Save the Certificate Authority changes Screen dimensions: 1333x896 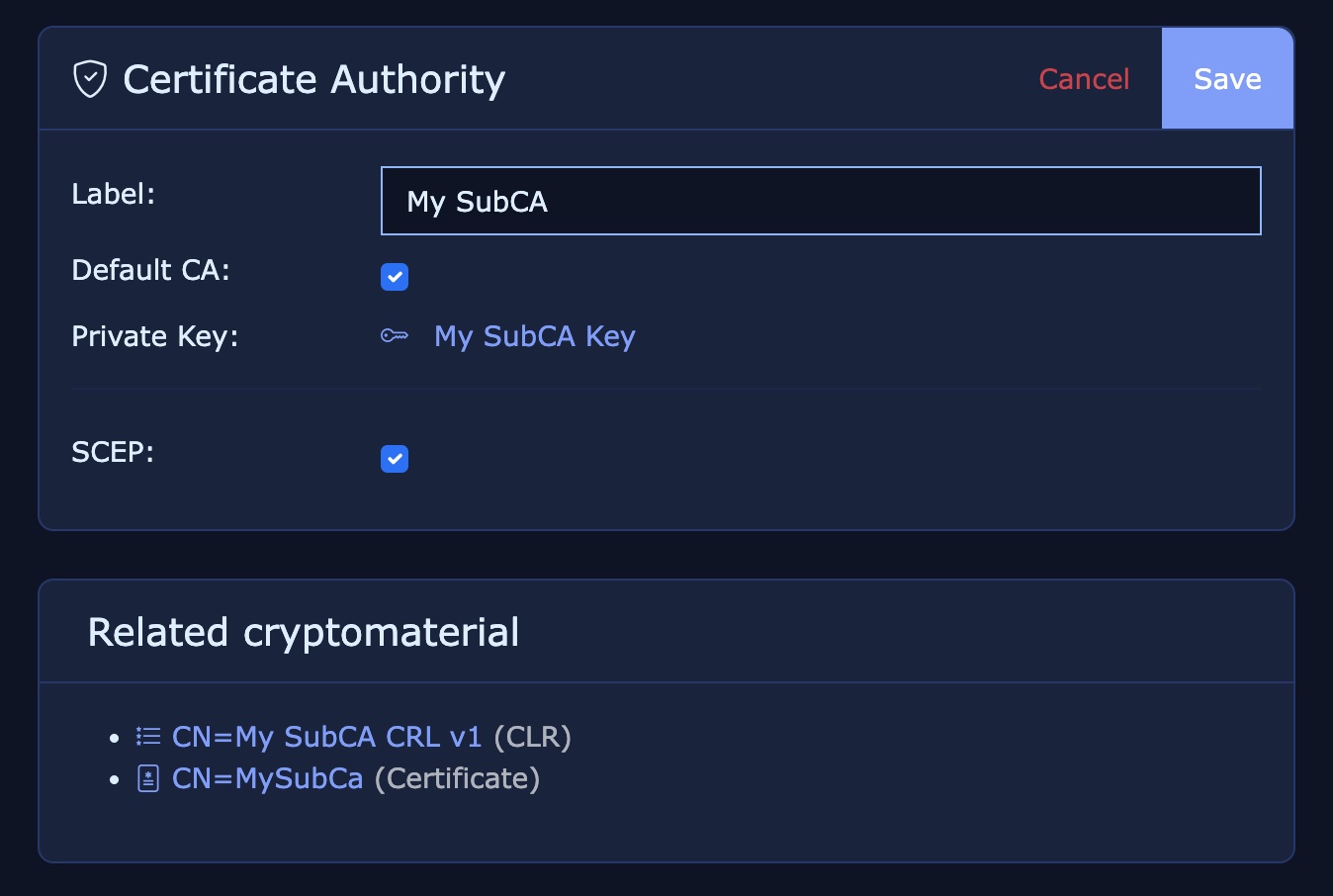1227,78
